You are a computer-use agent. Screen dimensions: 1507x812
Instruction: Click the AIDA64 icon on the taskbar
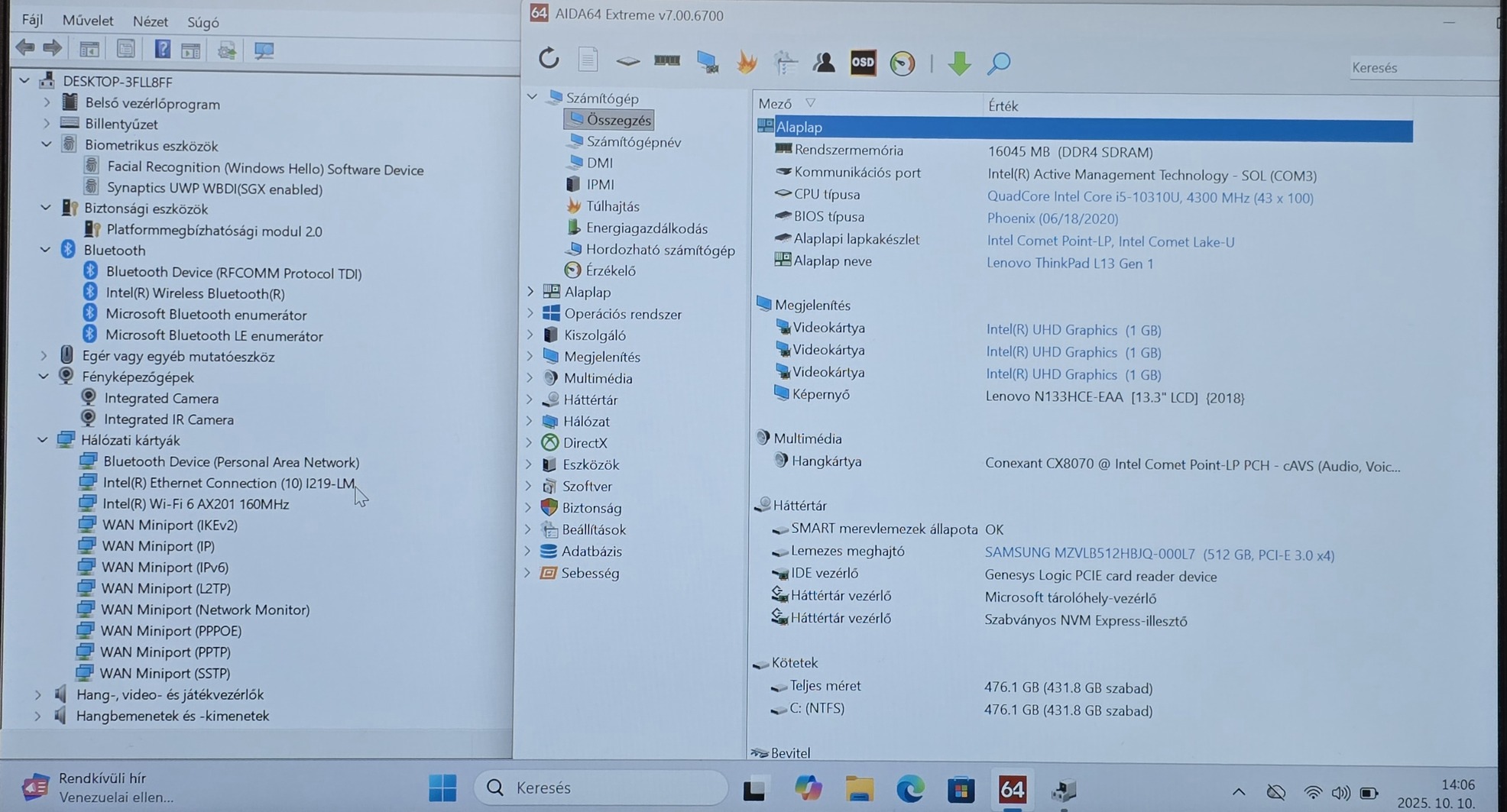pyautogui.click(x=1013, y=789)
